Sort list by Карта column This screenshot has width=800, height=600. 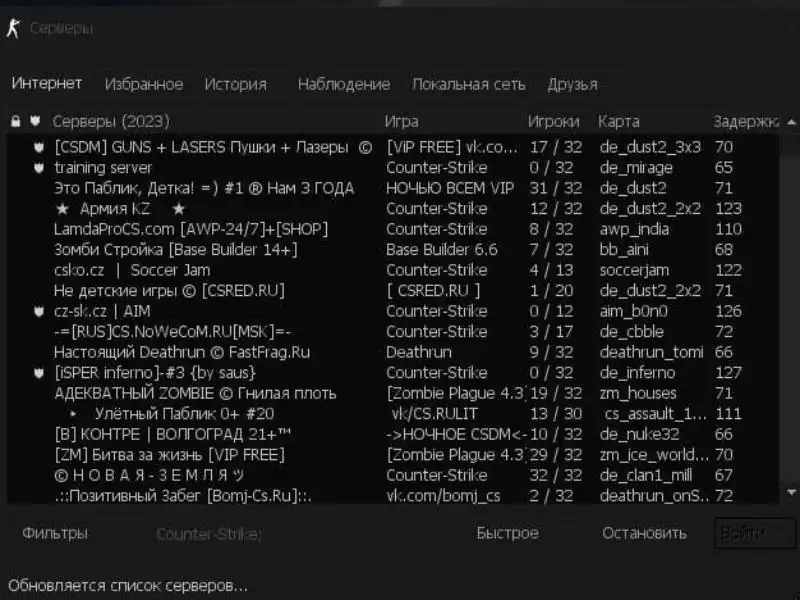coord(618,121)
